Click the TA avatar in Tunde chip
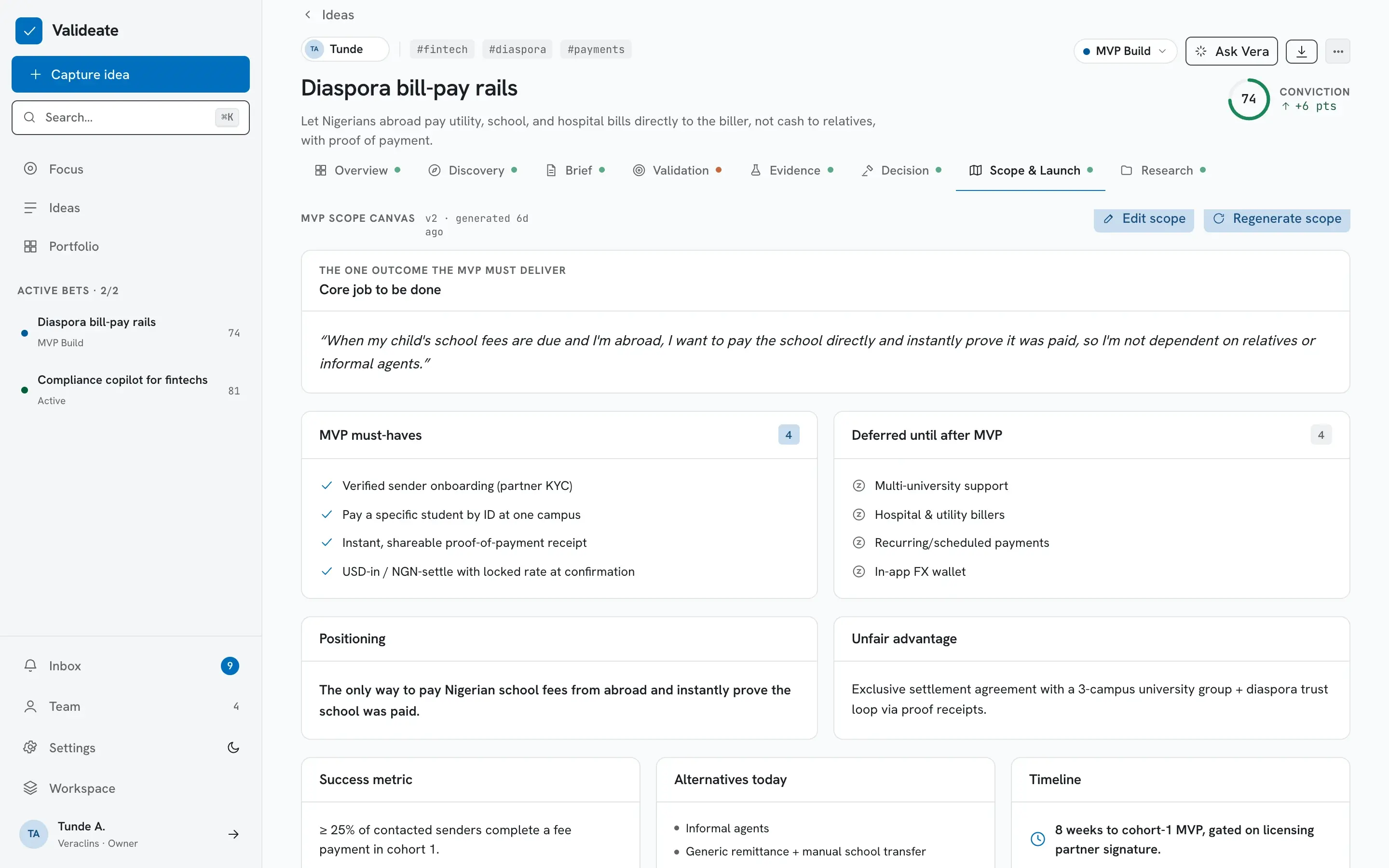 [x=314, y=49]
